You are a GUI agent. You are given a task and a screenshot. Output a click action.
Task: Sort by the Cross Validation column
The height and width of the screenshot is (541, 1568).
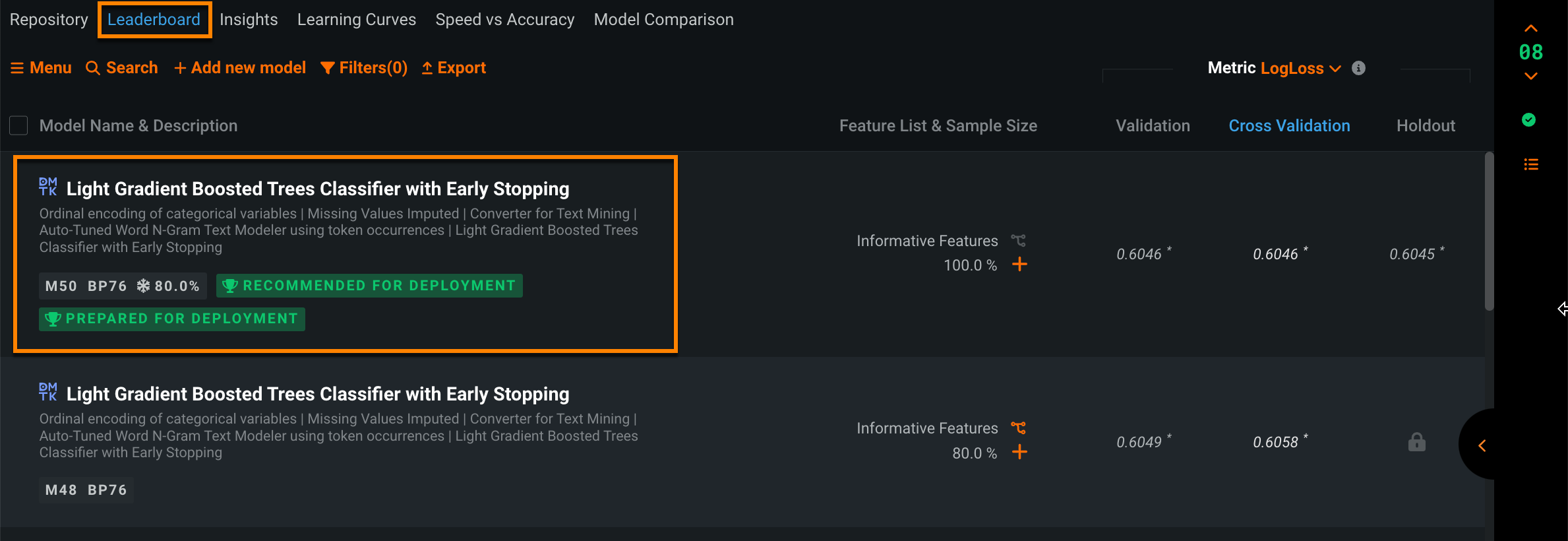coord(1289,125)
